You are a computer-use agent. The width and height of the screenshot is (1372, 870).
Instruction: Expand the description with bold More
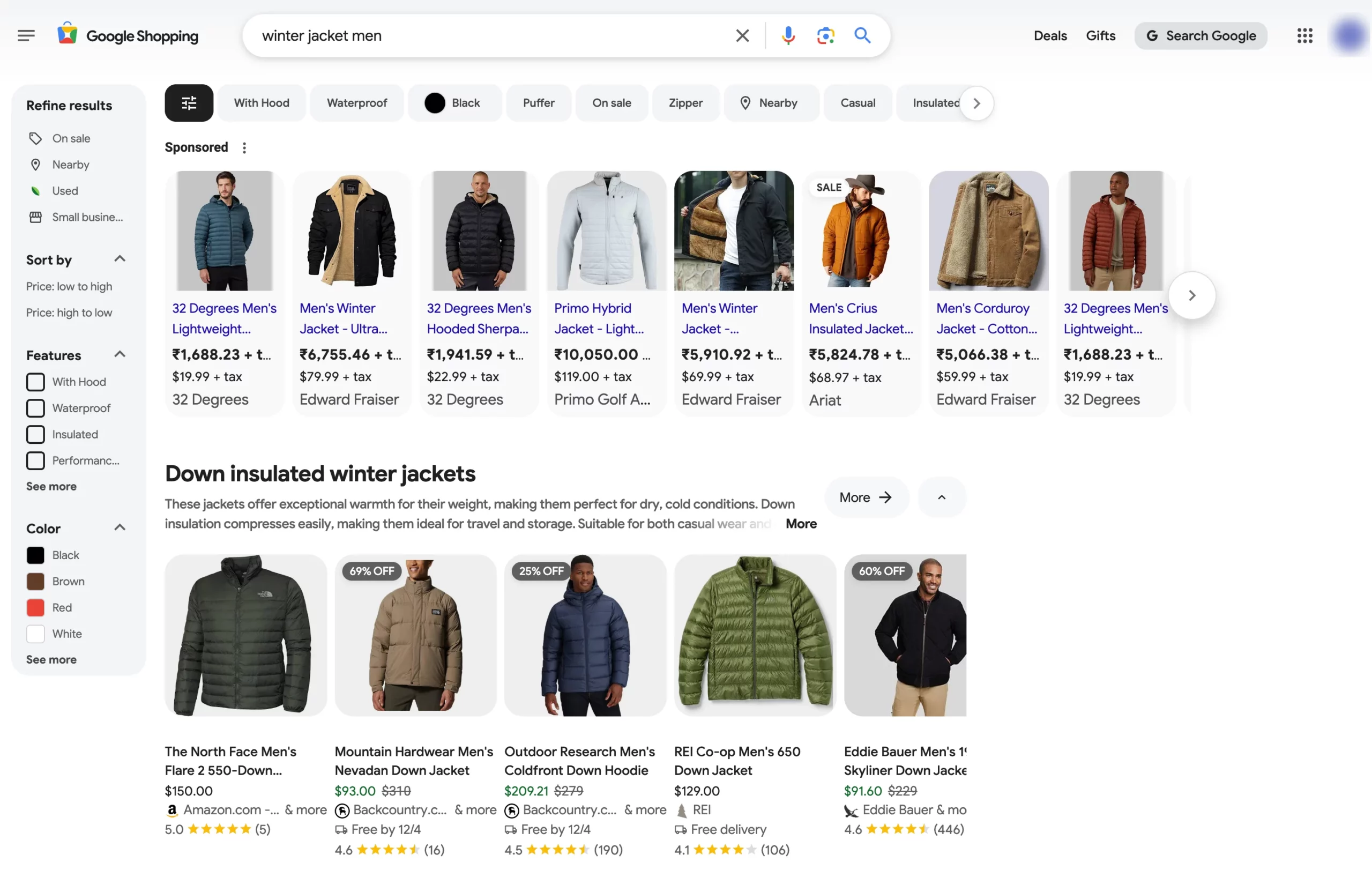[x=801, y=524]
